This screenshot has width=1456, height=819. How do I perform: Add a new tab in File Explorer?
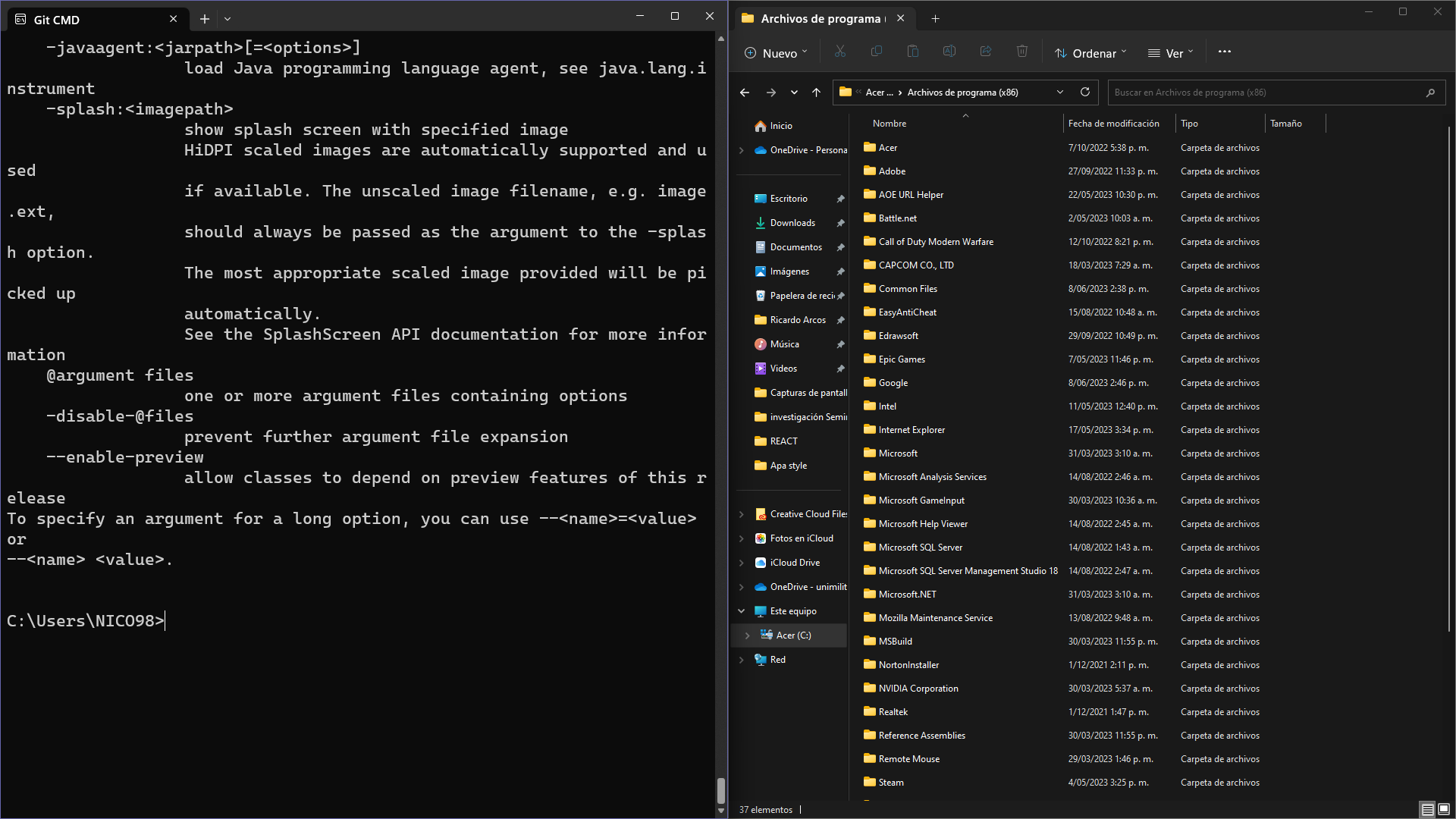(935, 19)
